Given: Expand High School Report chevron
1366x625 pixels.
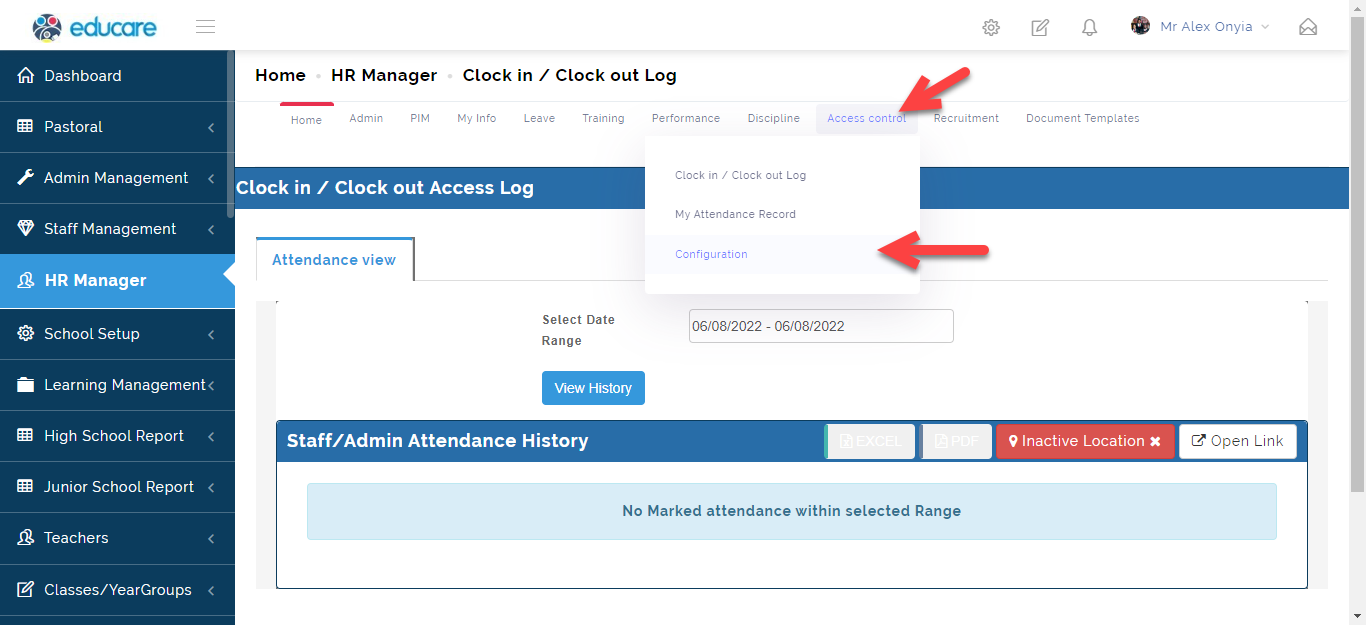Looking at the screenshot, I should (x=211, y=436).
